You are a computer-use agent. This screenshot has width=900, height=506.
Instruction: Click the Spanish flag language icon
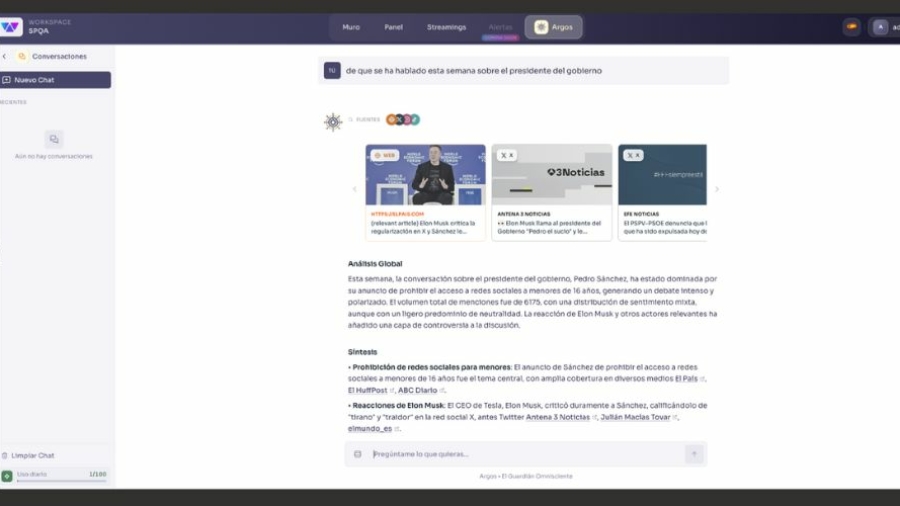[x=851, y=27]
